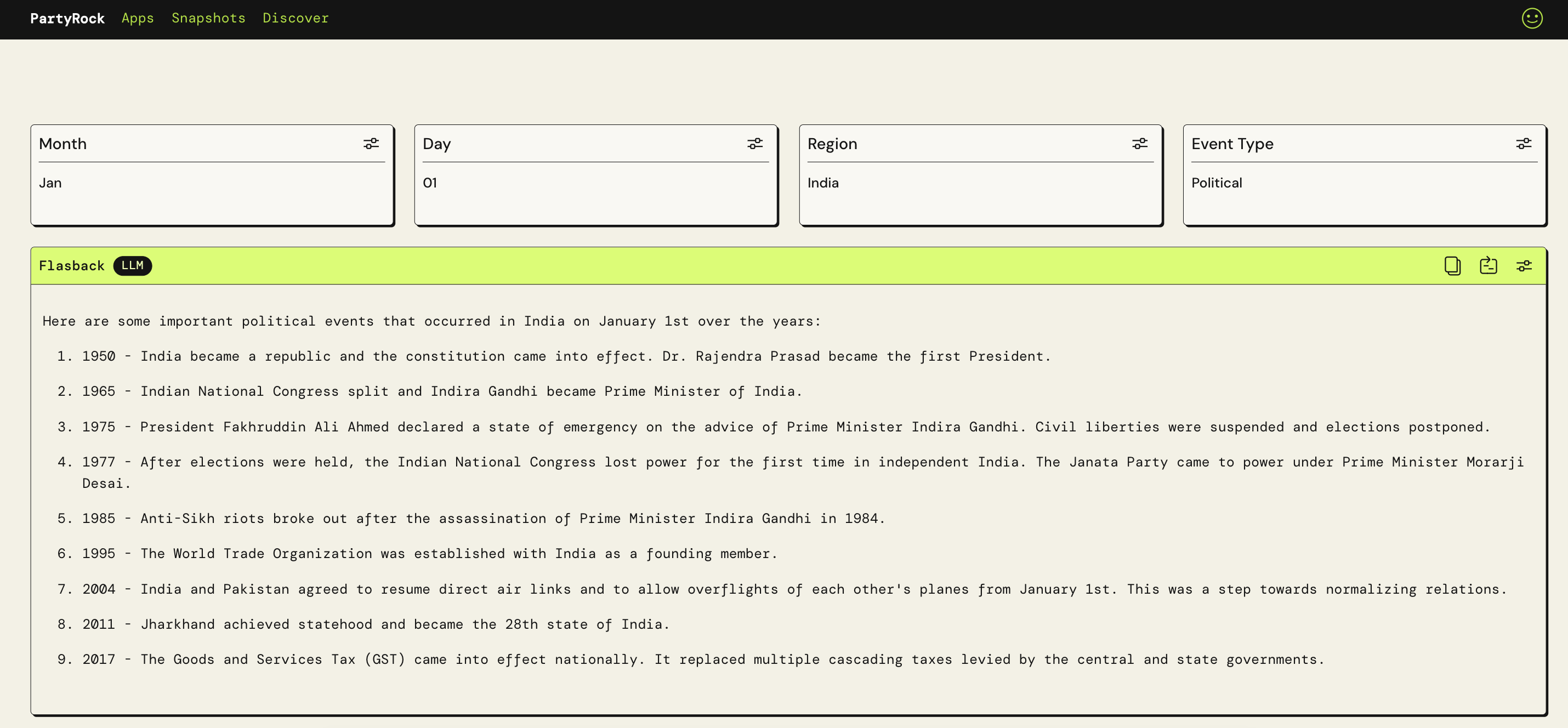
Task: Click Month input field containing Jan
Action: tap(212, 183)
